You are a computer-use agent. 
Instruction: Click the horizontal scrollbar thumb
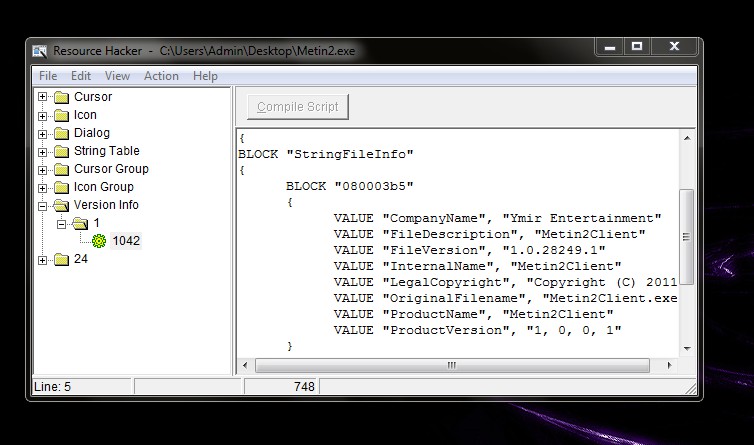[452, 366]
